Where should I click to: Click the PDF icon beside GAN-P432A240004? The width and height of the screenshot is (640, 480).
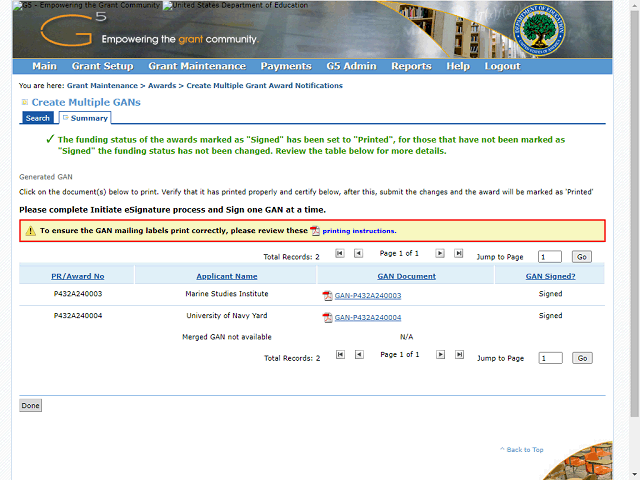(327, 317)
